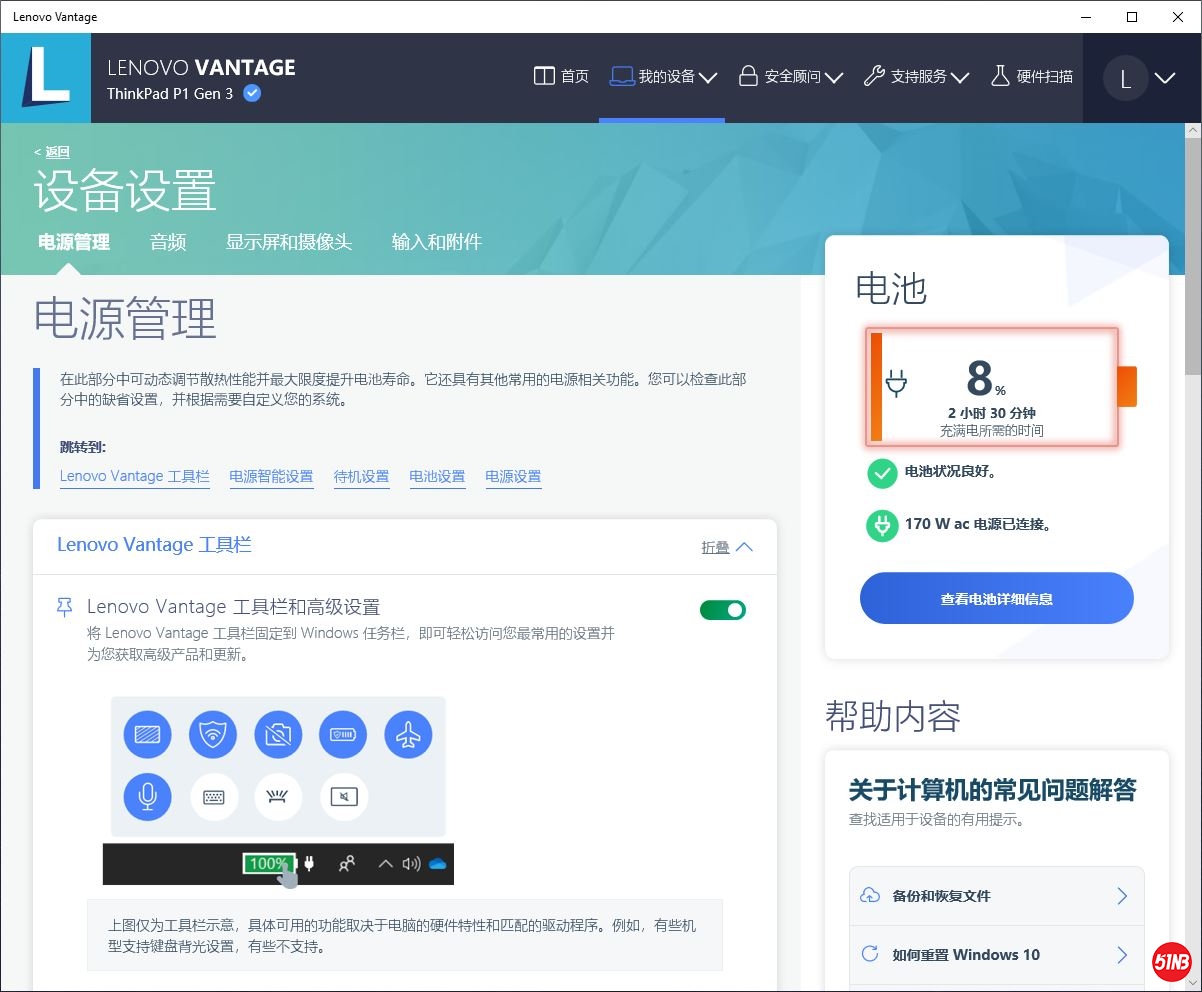Click the touchpad disable icon in preview
The height and width of the screenshot is (992, 1202).
coord(344,797)
